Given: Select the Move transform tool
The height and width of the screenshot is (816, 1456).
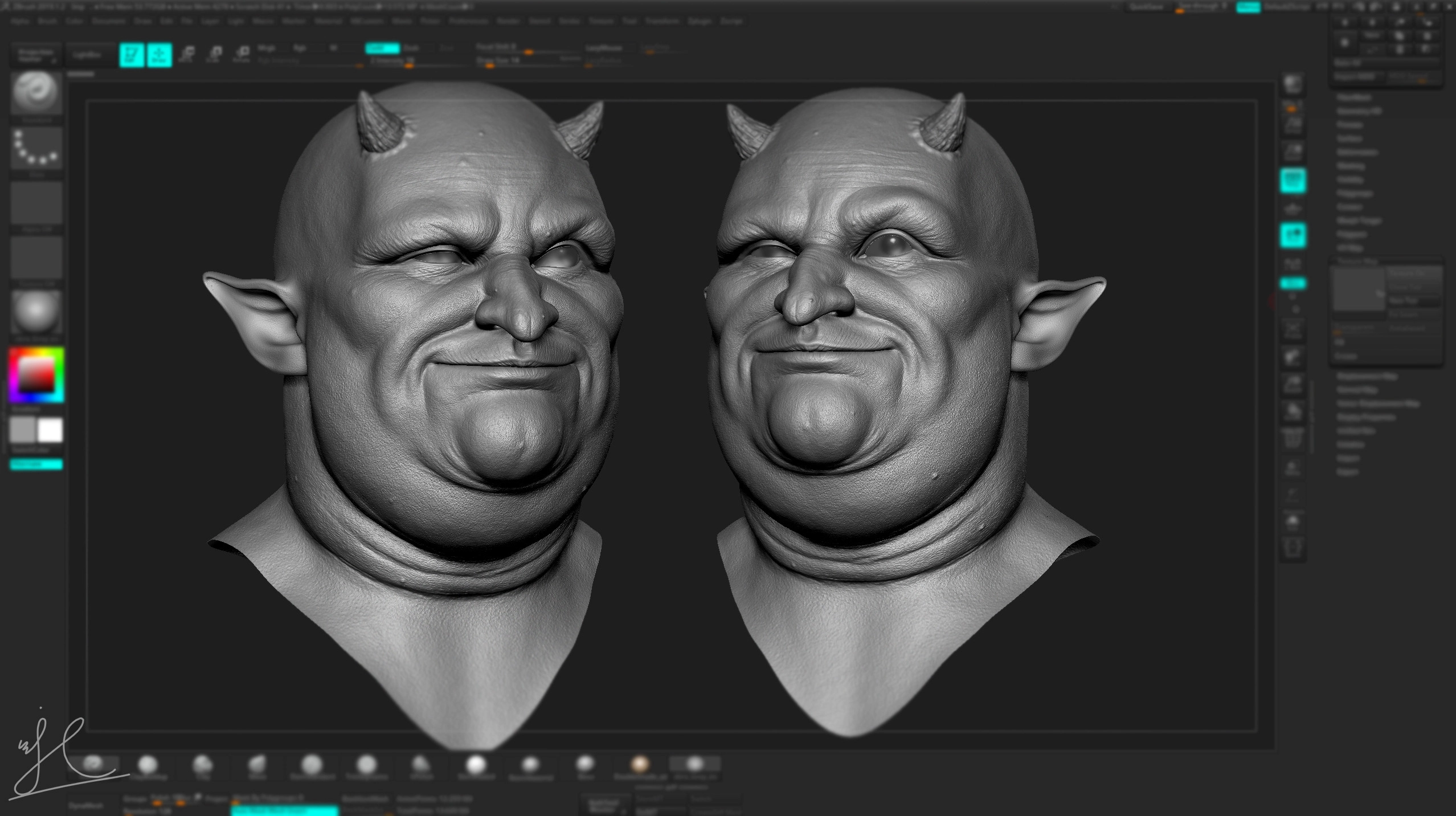Looking at the screenshot, I should 186,54.
